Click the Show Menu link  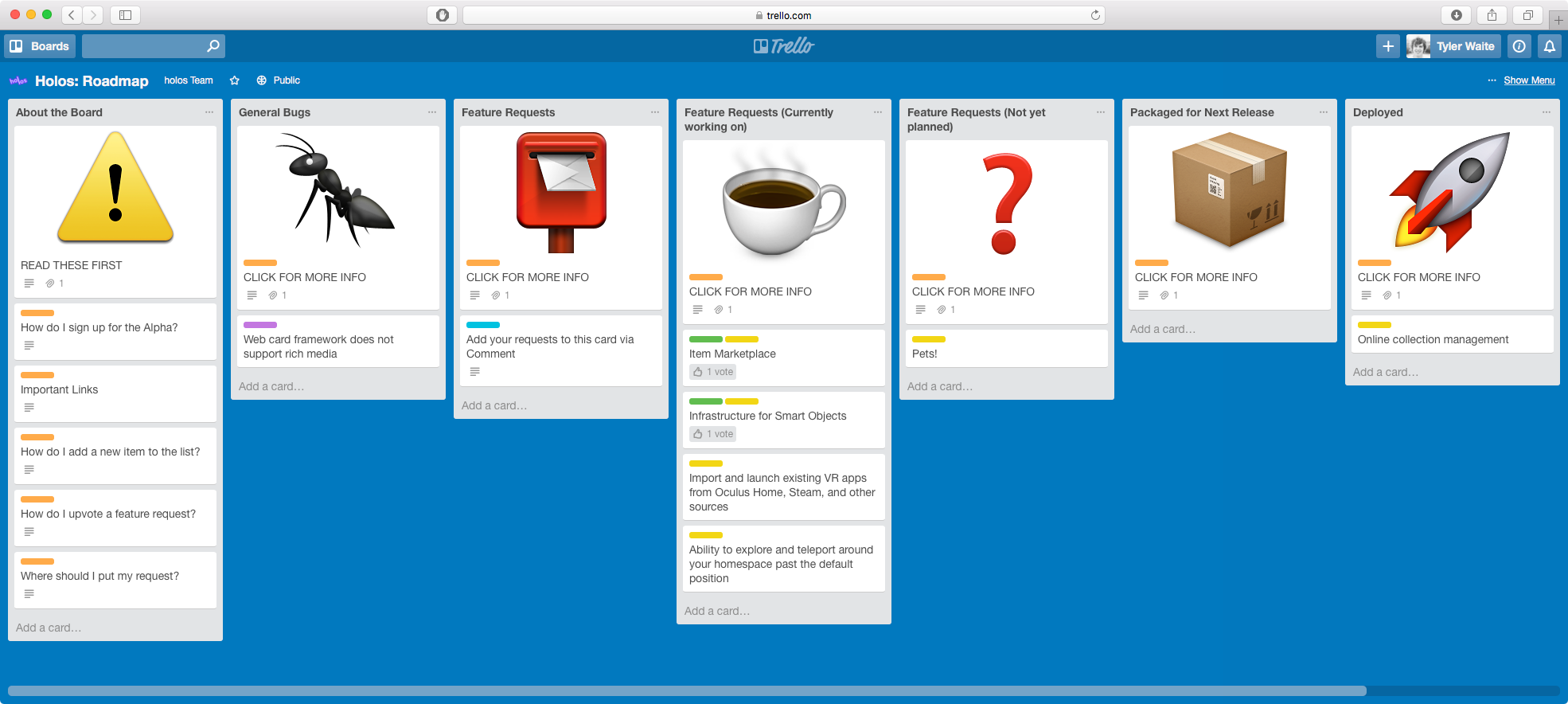click(1529, 80)
